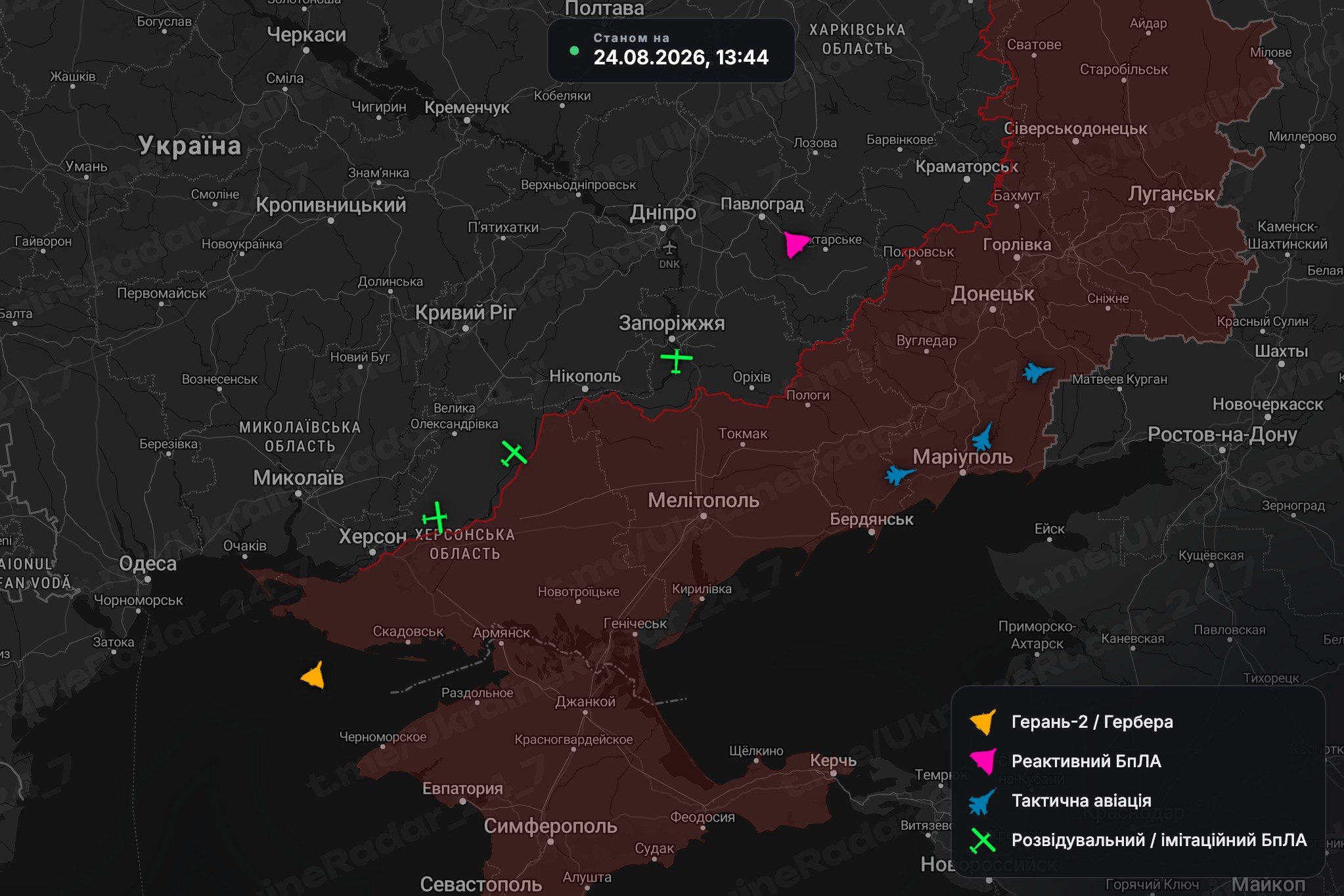Click the green status dot beside the timestamp
Image resolution: width=1344 pixels, height=896 pixels.
[x=574, y=51]
